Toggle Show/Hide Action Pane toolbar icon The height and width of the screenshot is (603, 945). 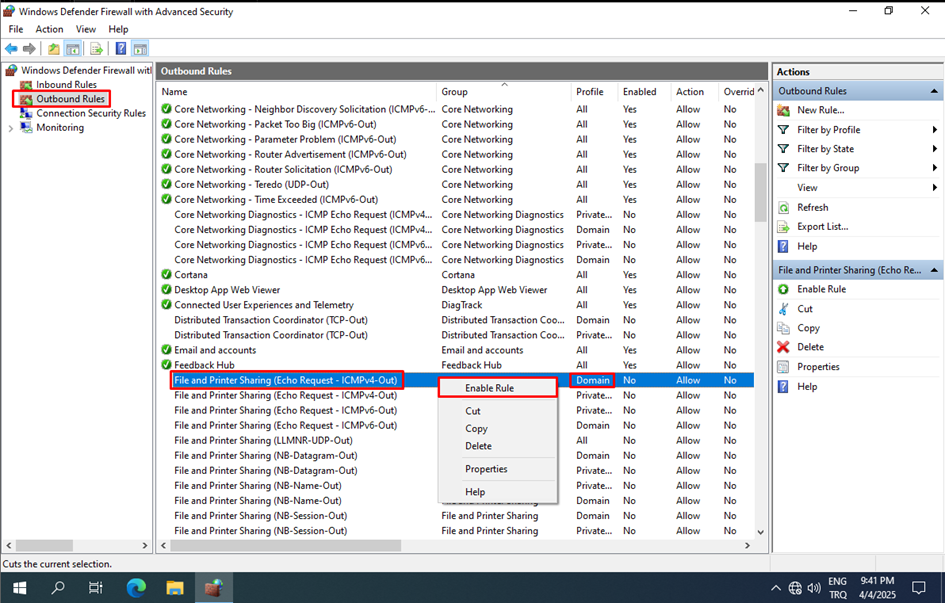140,49
